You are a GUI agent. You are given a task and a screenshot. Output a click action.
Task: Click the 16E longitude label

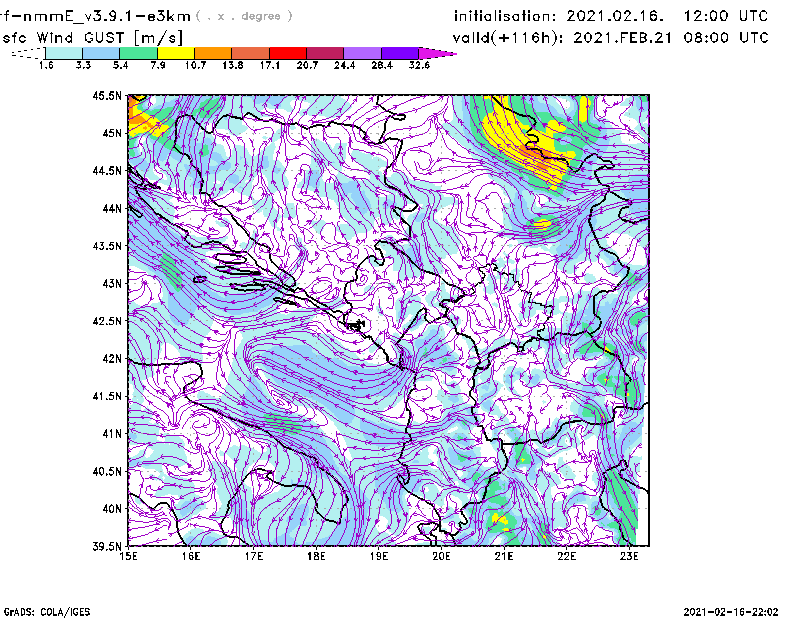tap(191, 556)
